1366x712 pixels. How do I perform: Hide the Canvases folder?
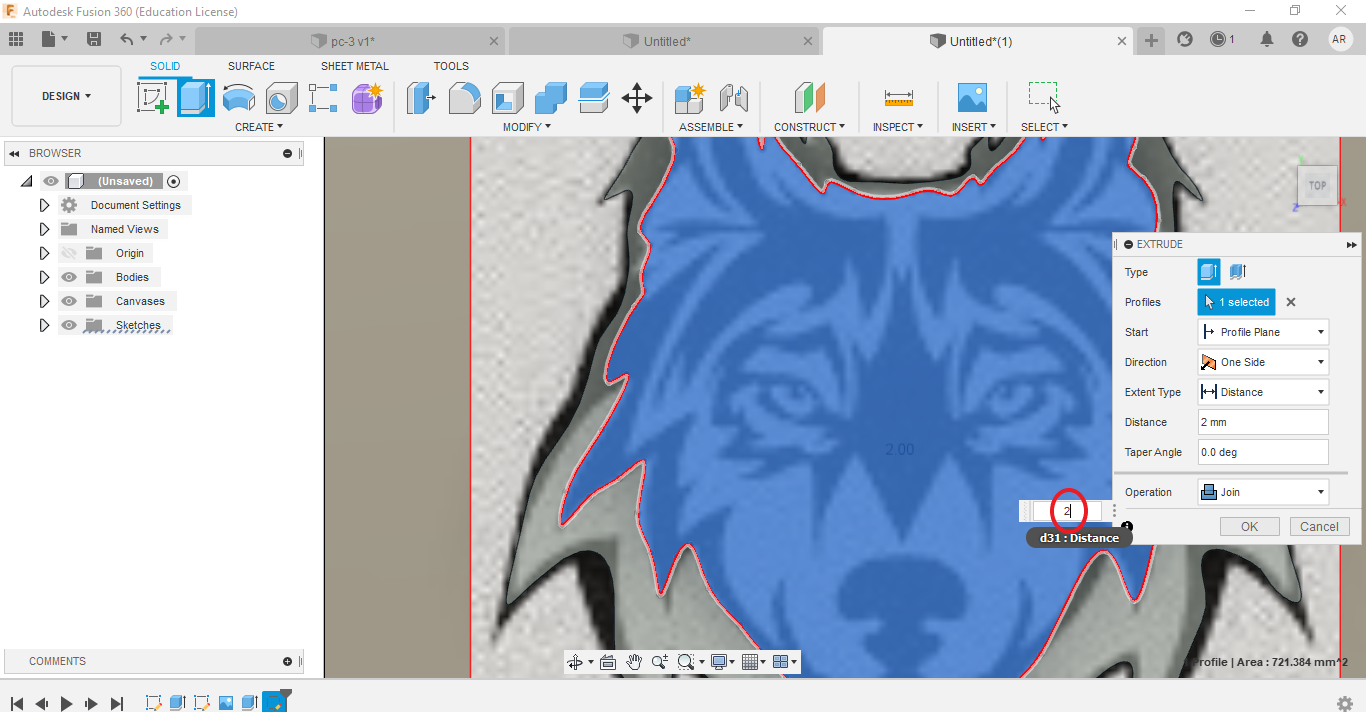[x=69, y=301]
